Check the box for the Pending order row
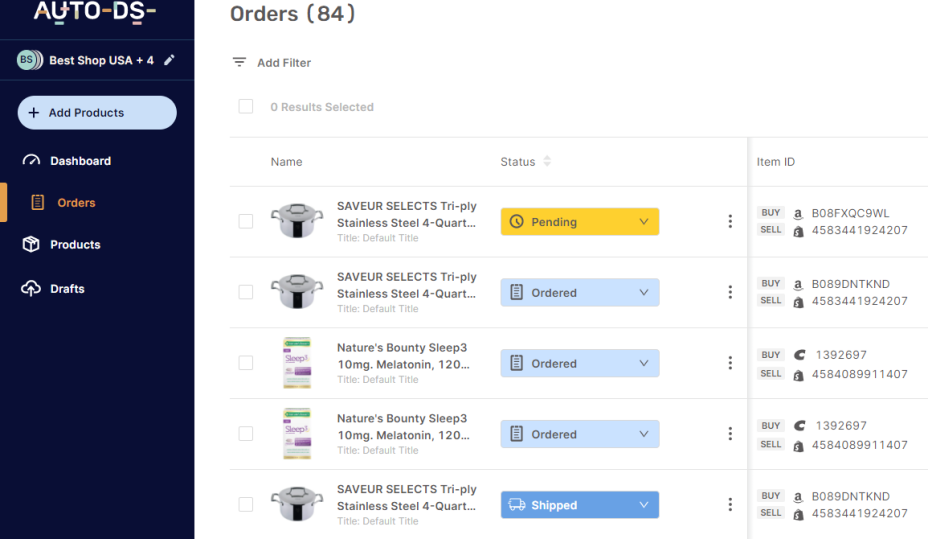This screenshot has width=928, height=539. pos(246,221)
